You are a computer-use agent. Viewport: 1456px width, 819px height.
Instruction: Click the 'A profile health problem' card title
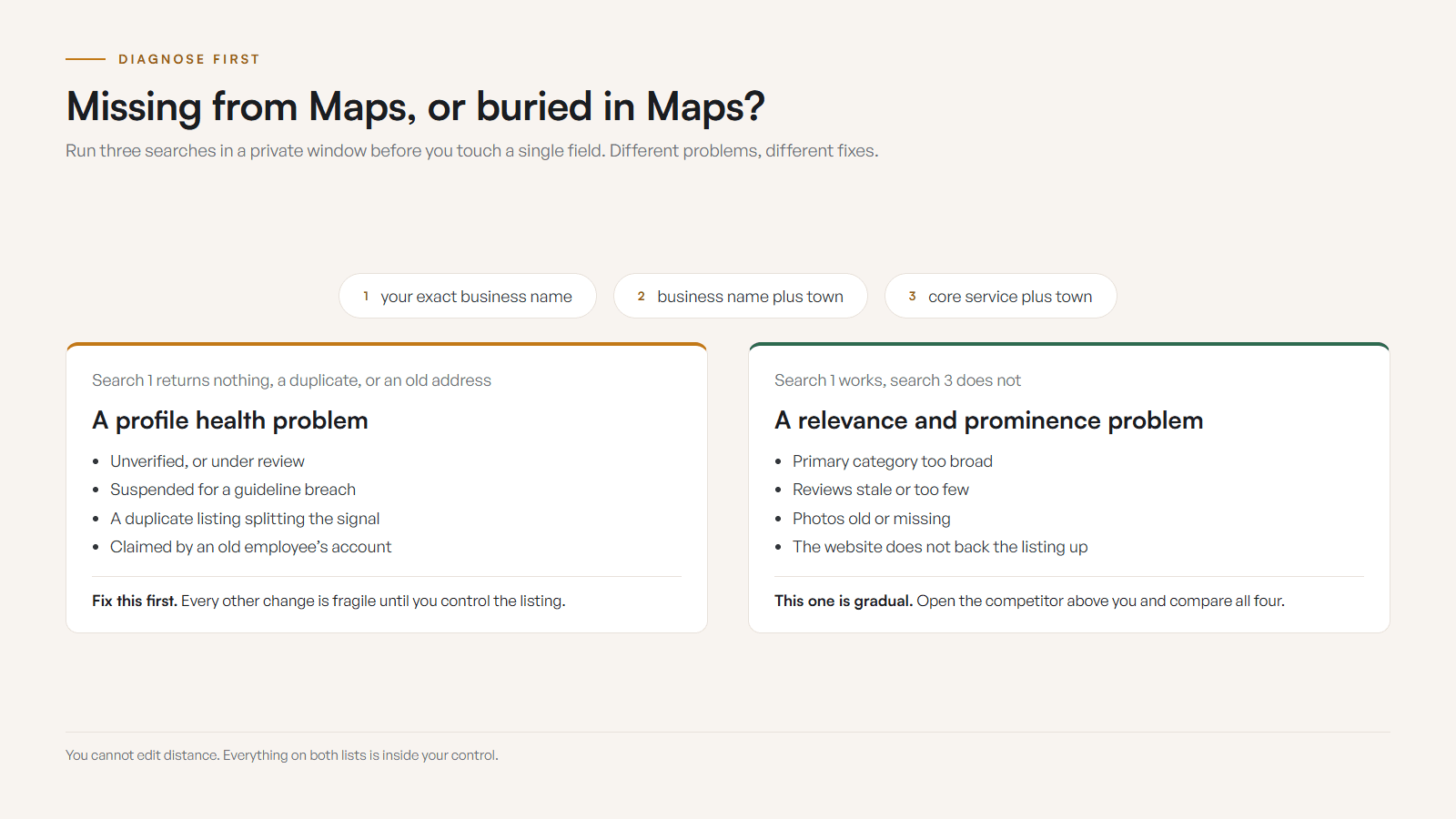(230, 420)
